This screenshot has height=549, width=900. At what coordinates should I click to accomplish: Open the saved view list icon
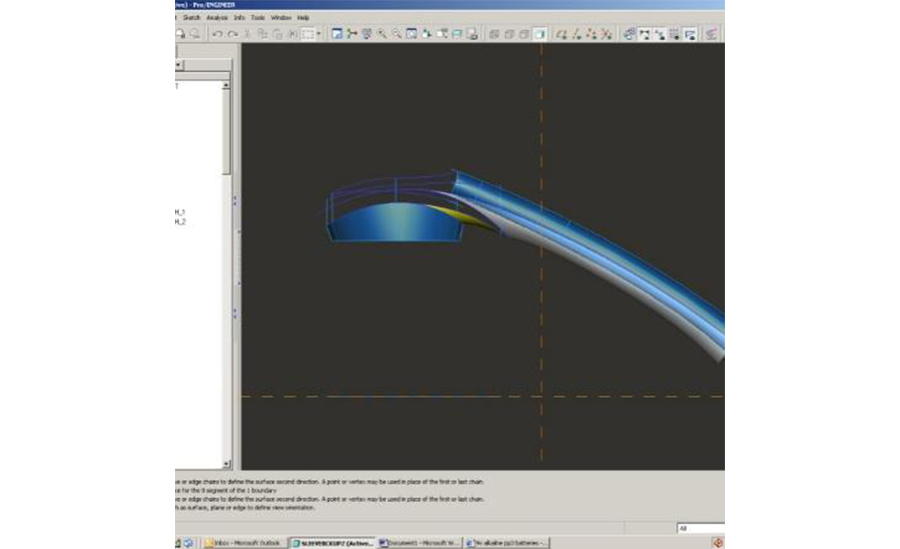pos(442,34)
